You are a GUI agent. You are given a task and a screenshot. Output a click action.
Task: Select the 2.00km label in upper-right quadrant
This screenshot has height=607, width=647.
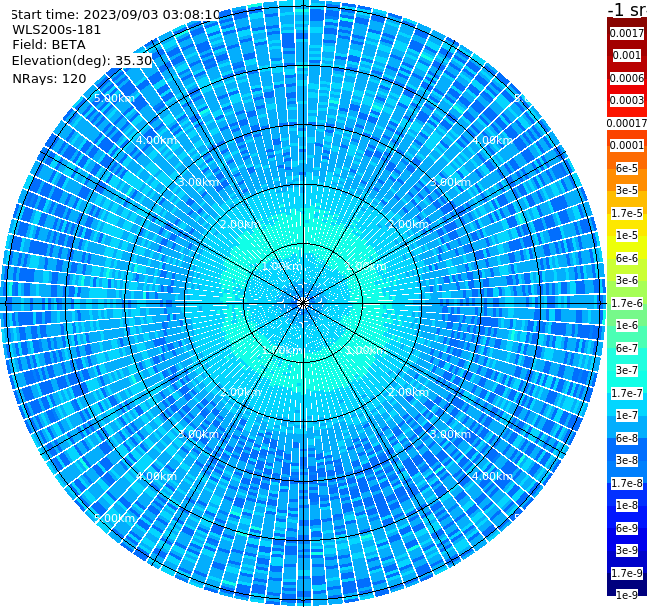click(409, 224)
